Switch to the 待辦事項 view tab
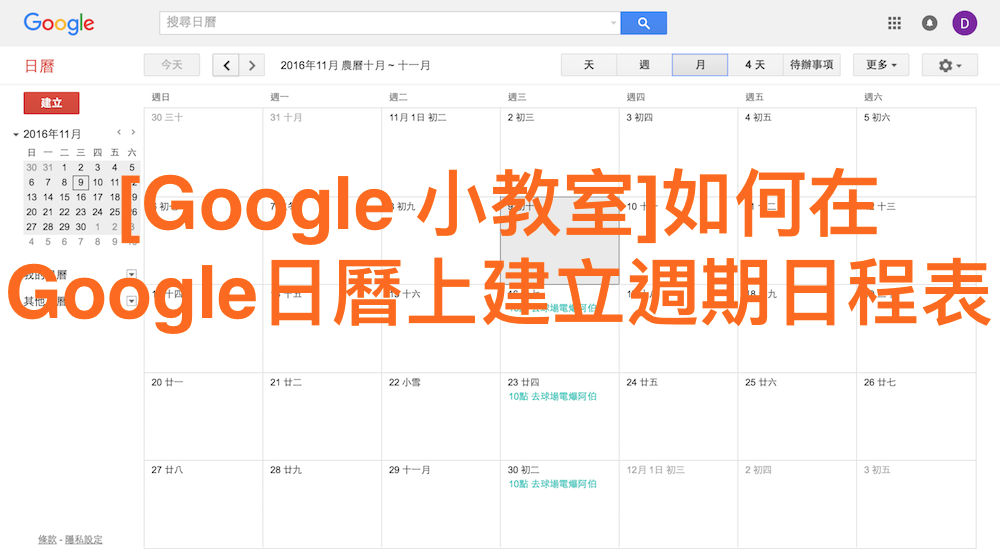Screen dimensions: 1000x549 pos(811,65)
